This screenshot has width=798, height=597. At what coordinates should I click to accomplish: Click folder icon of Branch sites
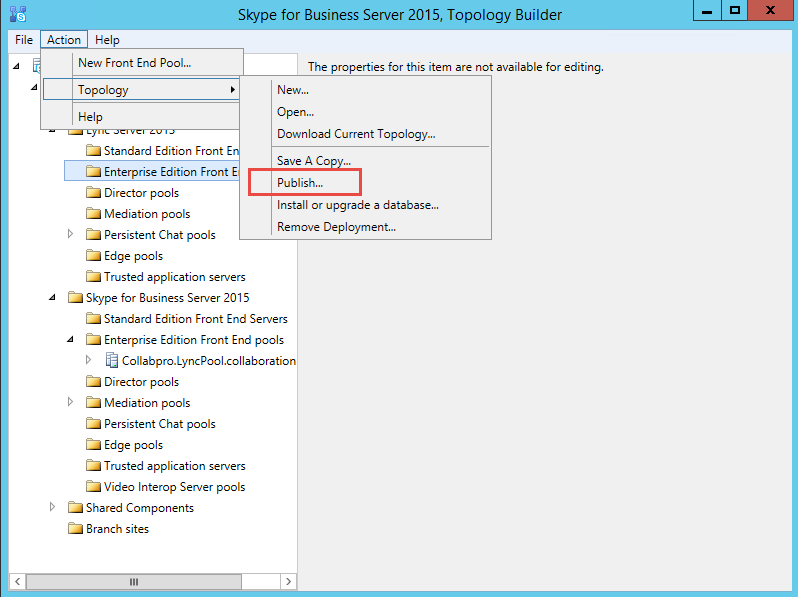75,528
